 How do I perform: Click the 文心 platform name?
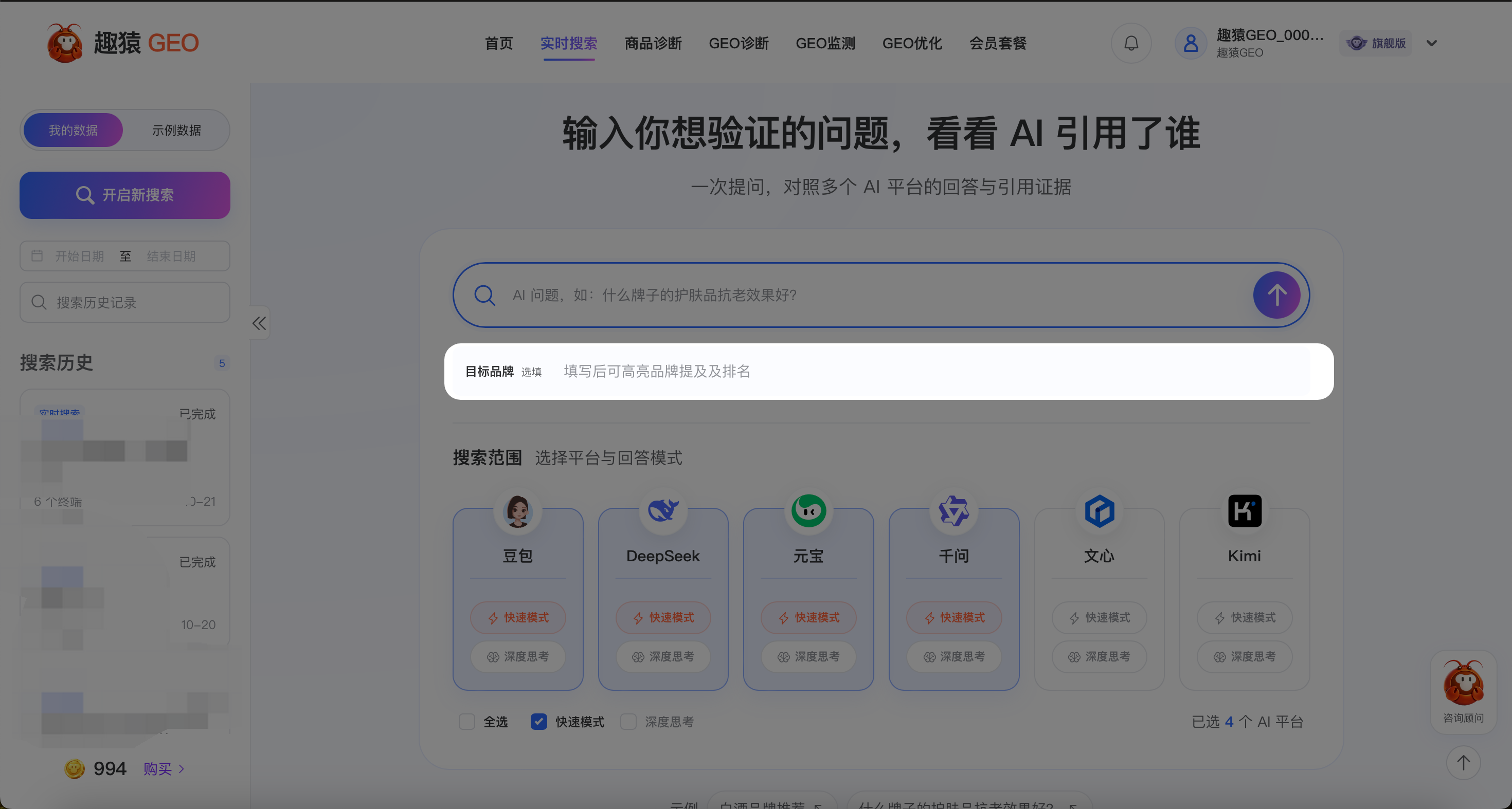coord(1099,555)
